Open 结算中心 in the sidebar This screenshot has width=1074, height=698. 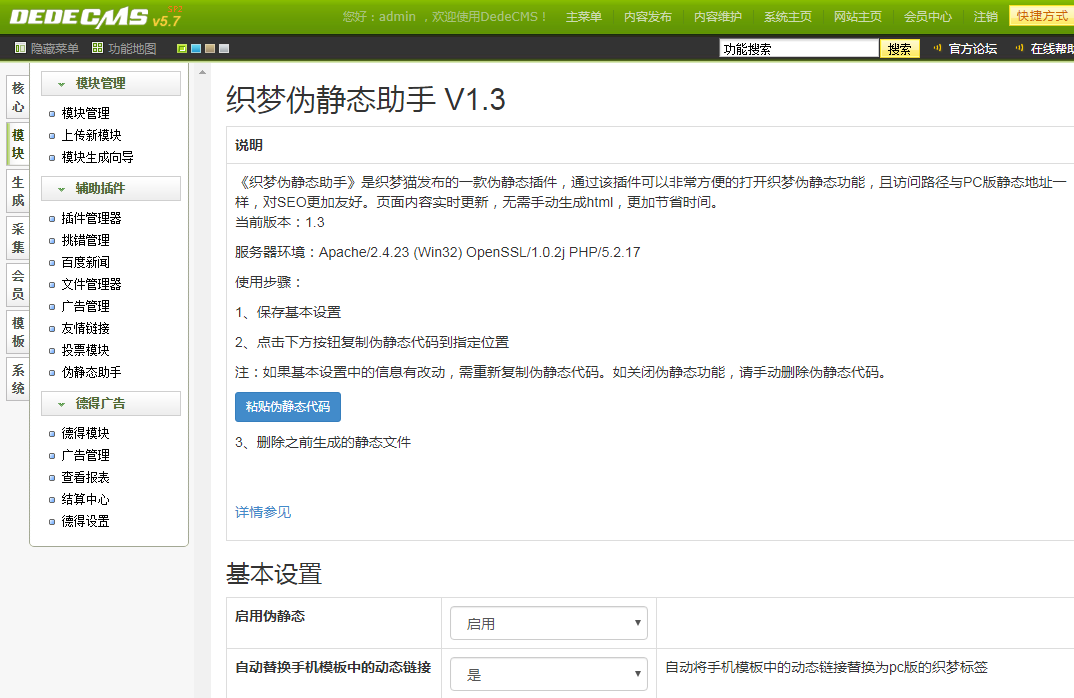(x=86, y=499)
